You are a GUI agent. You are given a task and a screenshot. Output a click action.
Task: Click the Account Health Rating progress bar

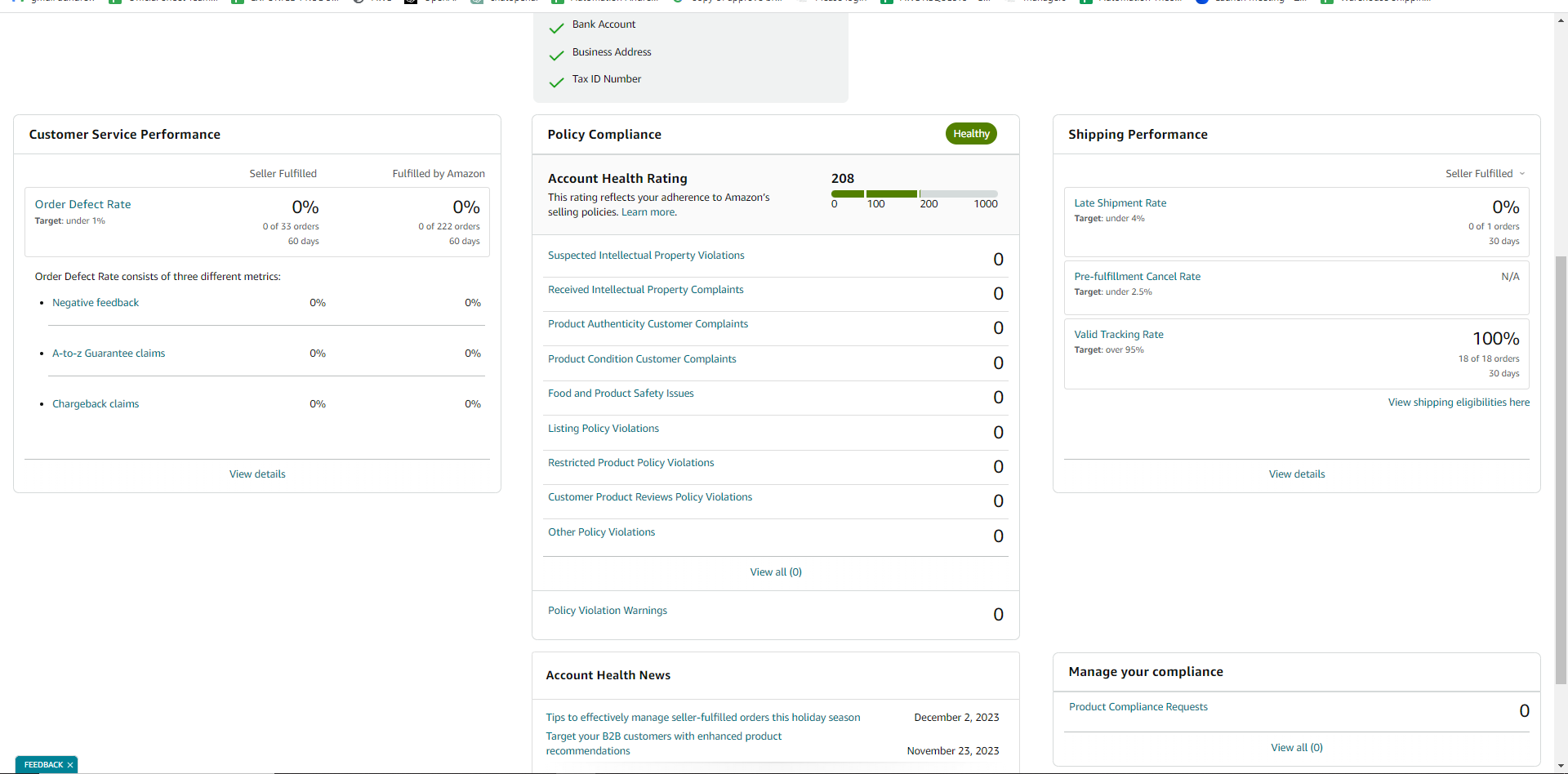(x=914, y=193)
